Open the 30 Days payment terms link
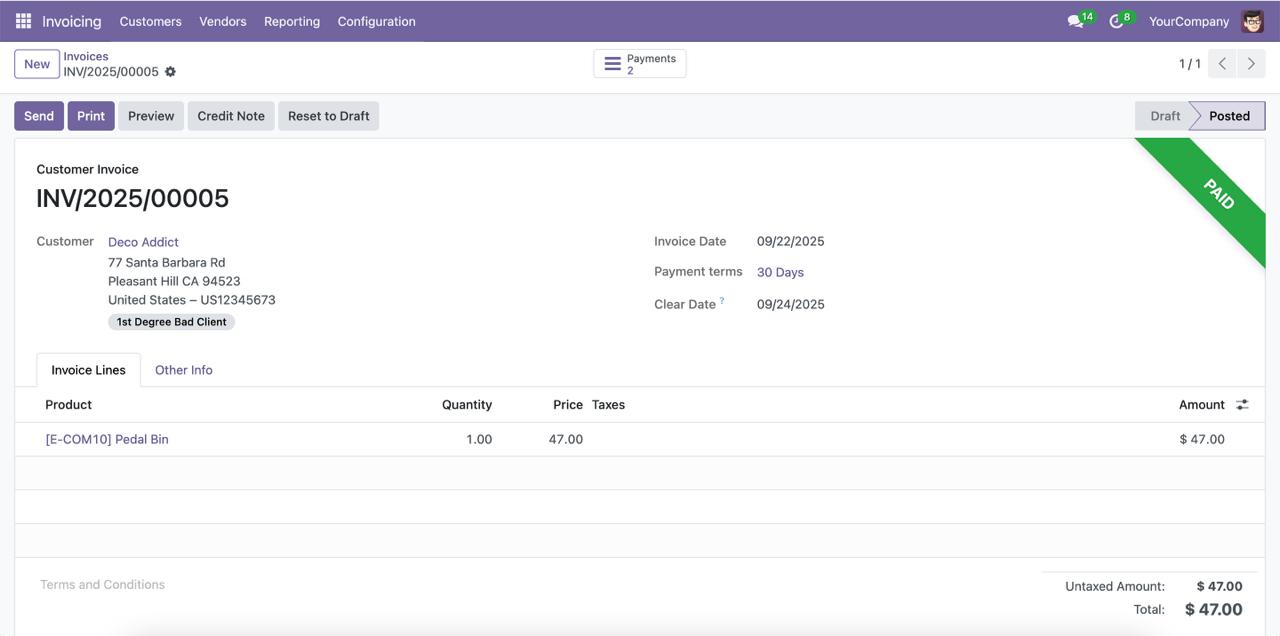Image resolution: width=1280 pixels, height=636 pixels. click(780, 272)
